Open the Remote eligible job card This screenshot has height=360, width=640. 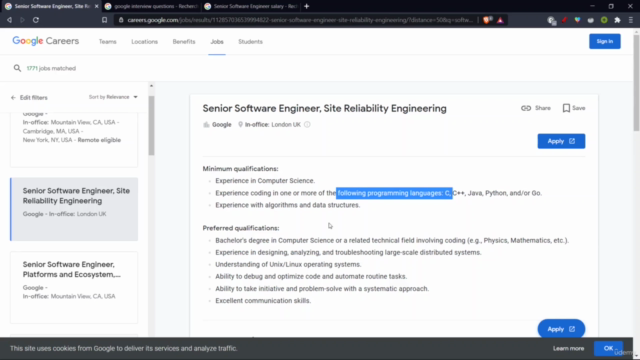point(74,139)
